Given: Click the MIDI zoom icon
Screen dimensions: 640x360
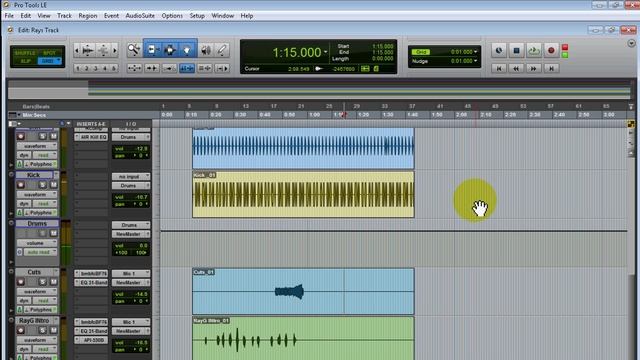Looking at the screenshot, I should coord(103,50).
